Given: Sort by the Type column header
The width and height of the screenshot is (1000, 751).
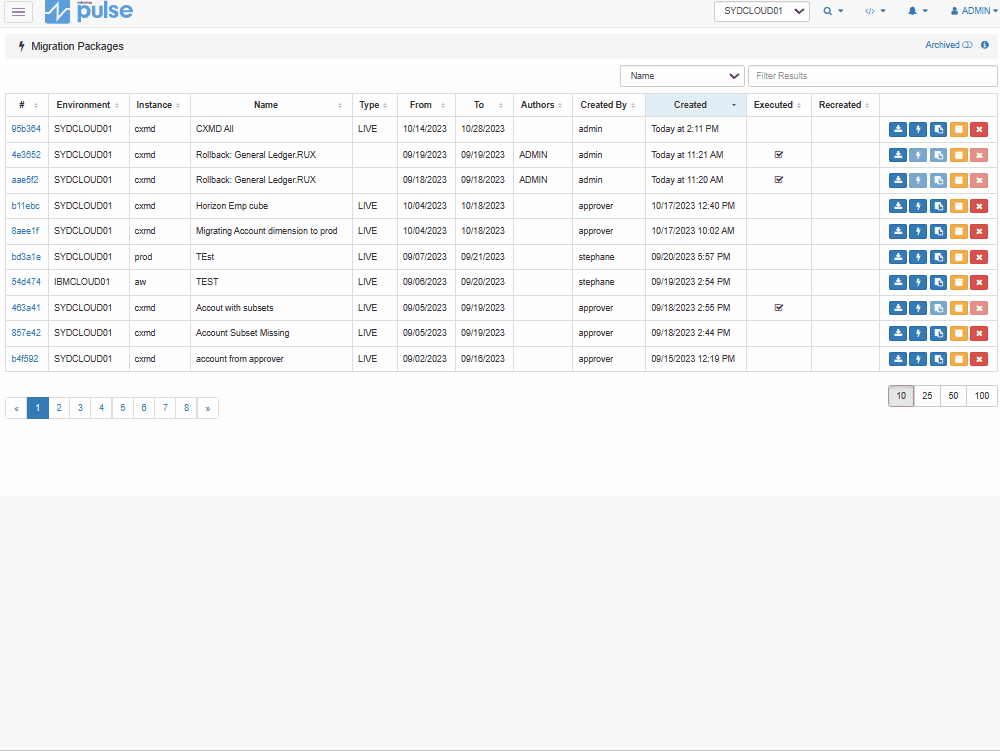Looking at the screenshot, I should click(x=374, y=105).
